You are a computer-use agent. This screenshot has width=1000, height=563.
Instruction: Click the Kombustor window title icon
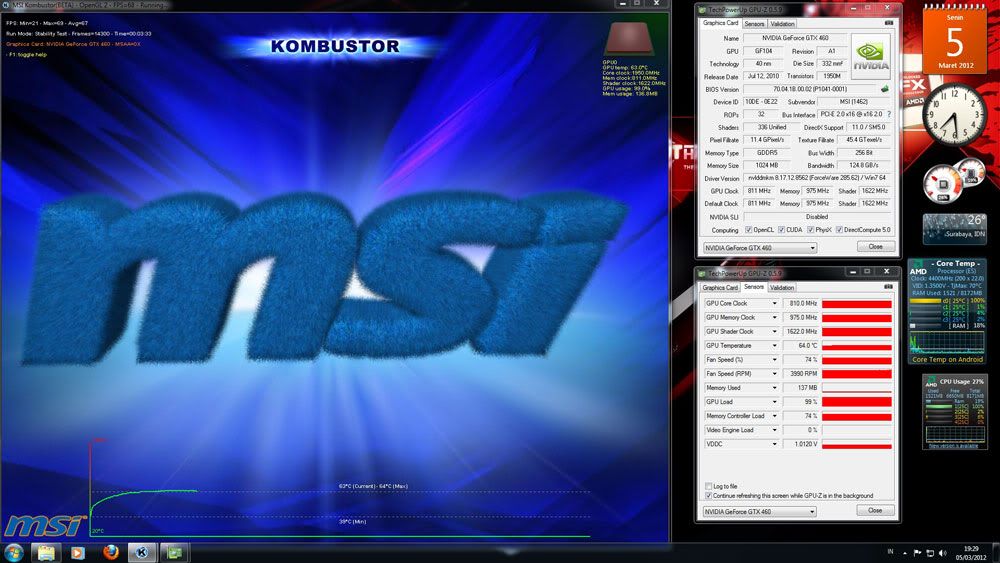pos(6,4)
